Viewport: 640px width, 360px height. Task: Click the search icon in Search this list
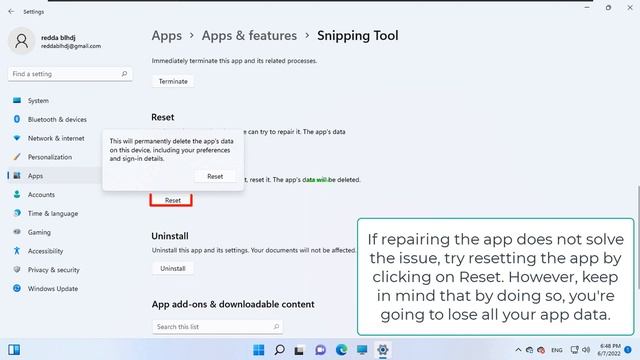tap(276, 327)
